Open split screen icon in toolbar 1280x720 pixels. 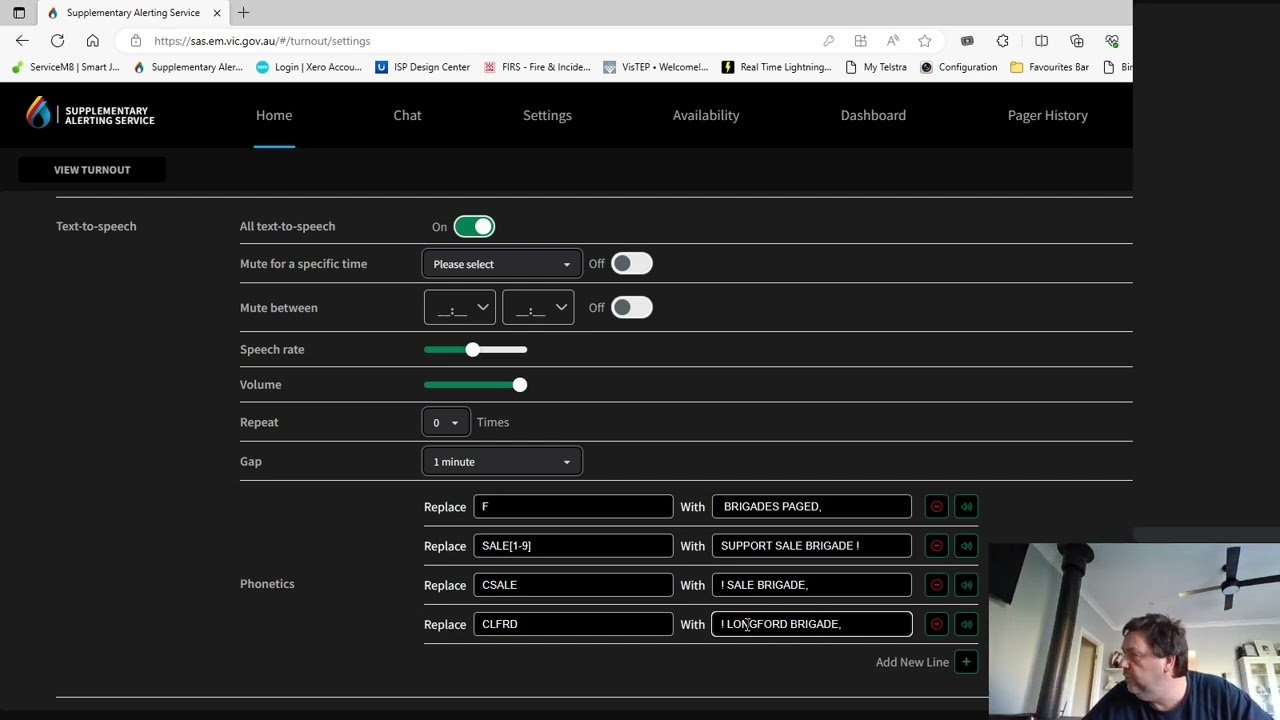(1041, 41)
